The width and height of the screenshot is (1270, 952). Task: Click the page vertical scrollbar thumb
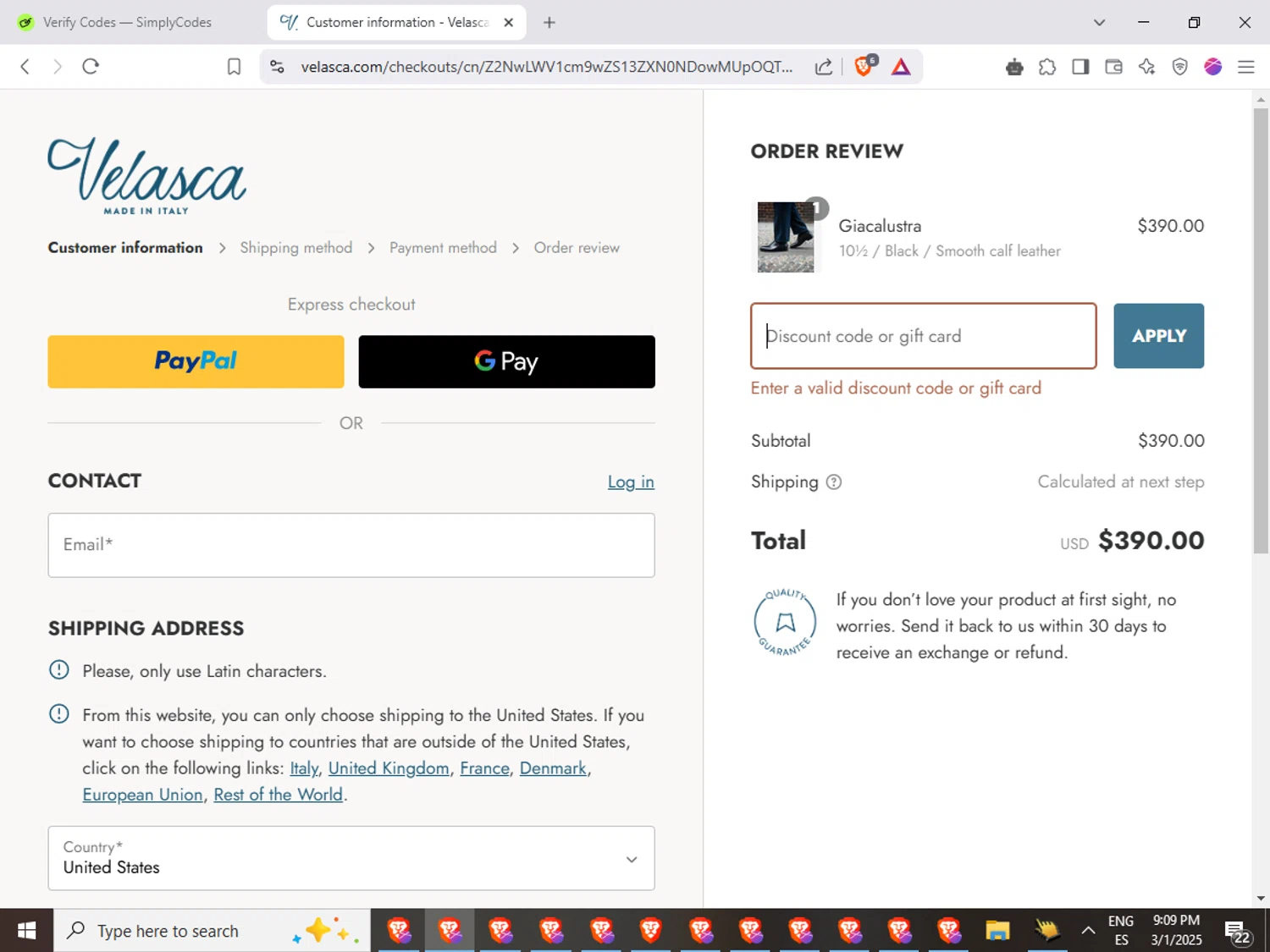pyautogui.click(x=1261, y=330)
